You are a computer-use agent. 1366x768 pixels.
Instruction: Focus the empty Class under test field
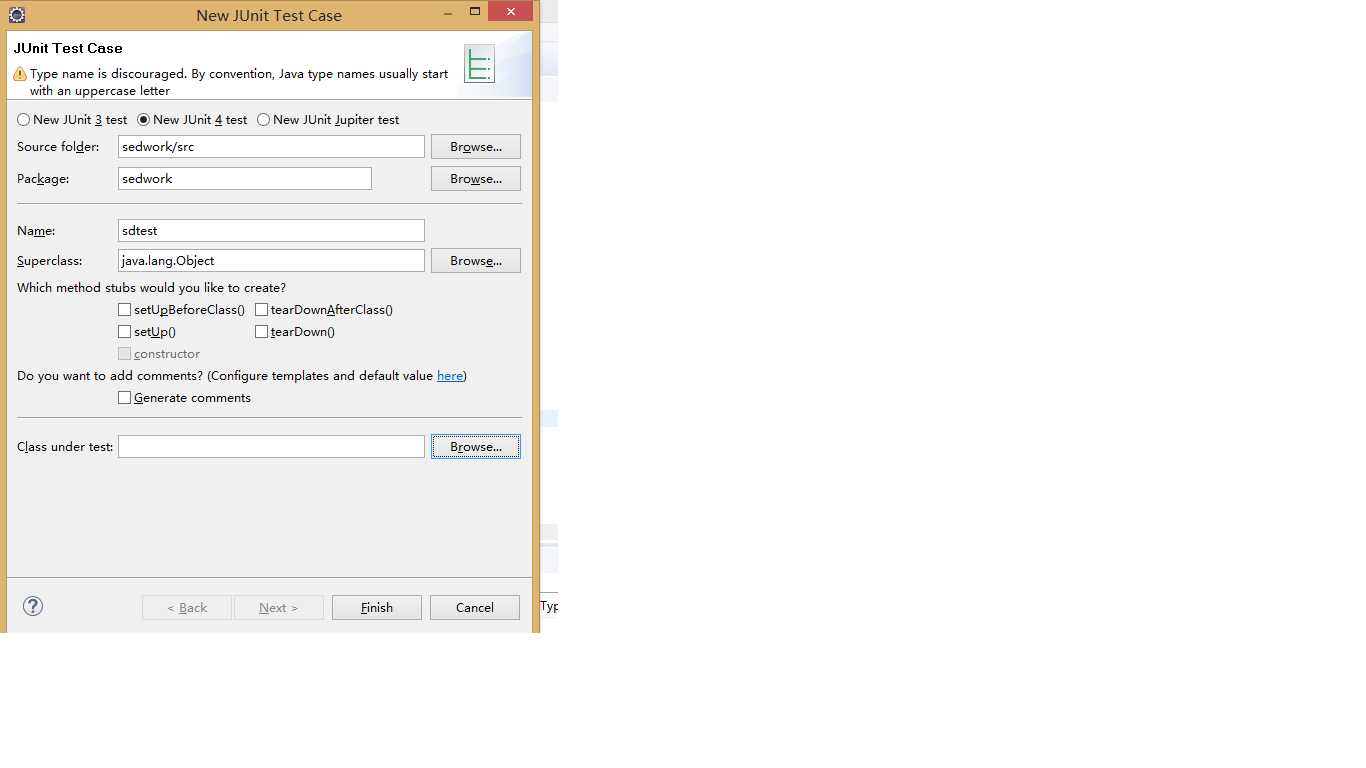click(x=271, y=447)
